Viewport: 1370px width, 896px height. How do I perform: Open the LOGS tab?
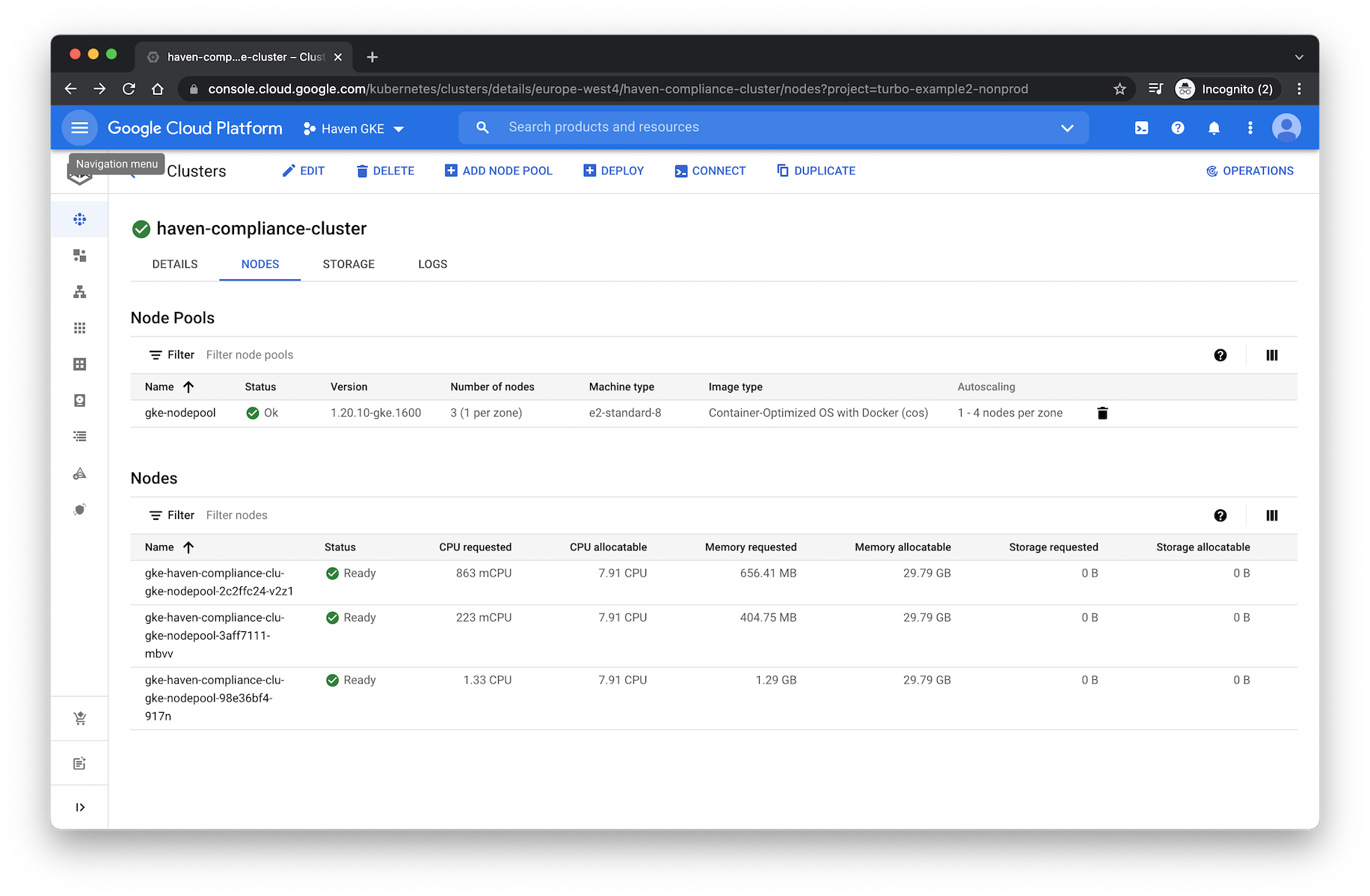[x=432, y=264]
